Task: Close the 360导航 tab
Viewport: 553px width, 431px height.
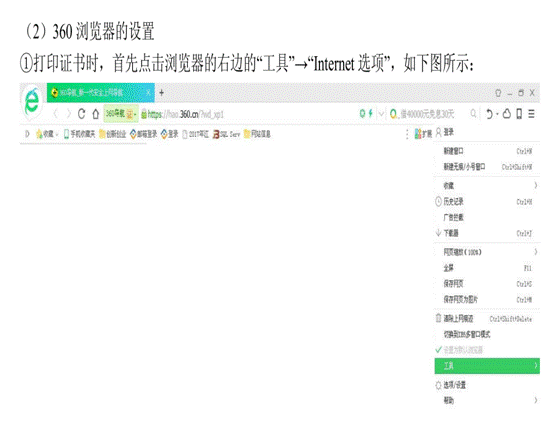Action: pyautogui.click(x=149, y=93)
